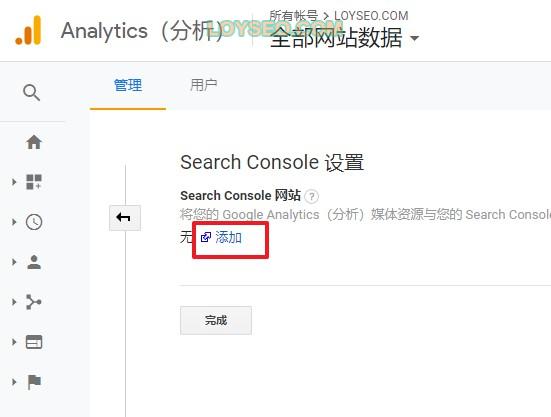
Task: Open the 全部网站数据 view dropdown
Action: [x=344, y=38]
